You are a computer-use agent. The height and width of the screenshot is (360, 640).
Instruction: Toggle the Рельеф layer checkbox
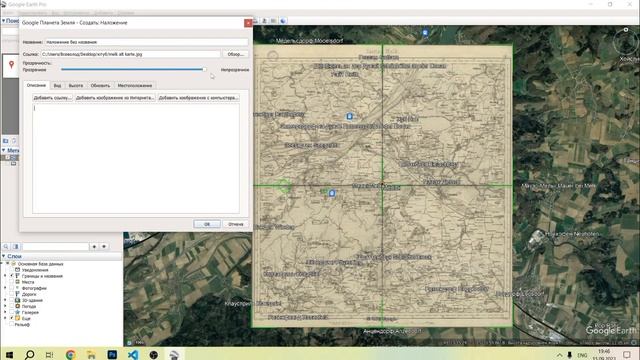12,324
